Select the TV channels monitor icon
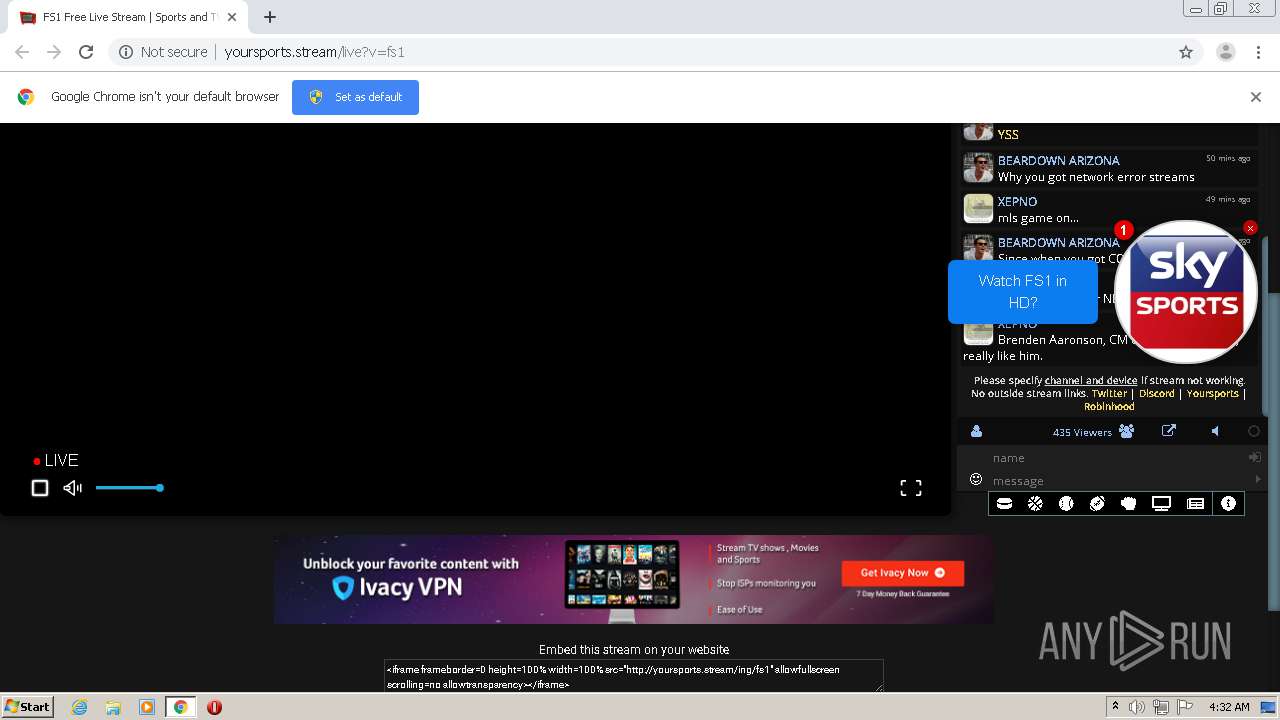 pos(1161,504)
